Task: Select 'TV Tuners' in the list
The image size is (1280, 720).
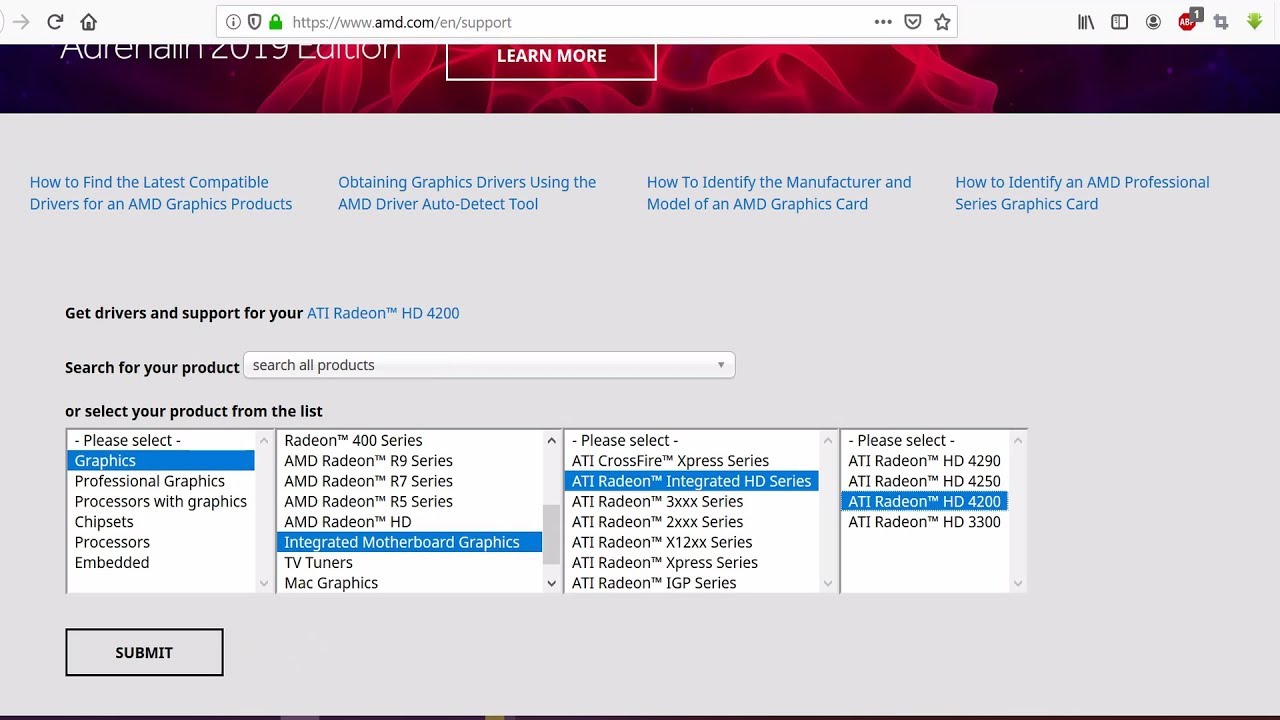Action: click(x=410, y=562)
